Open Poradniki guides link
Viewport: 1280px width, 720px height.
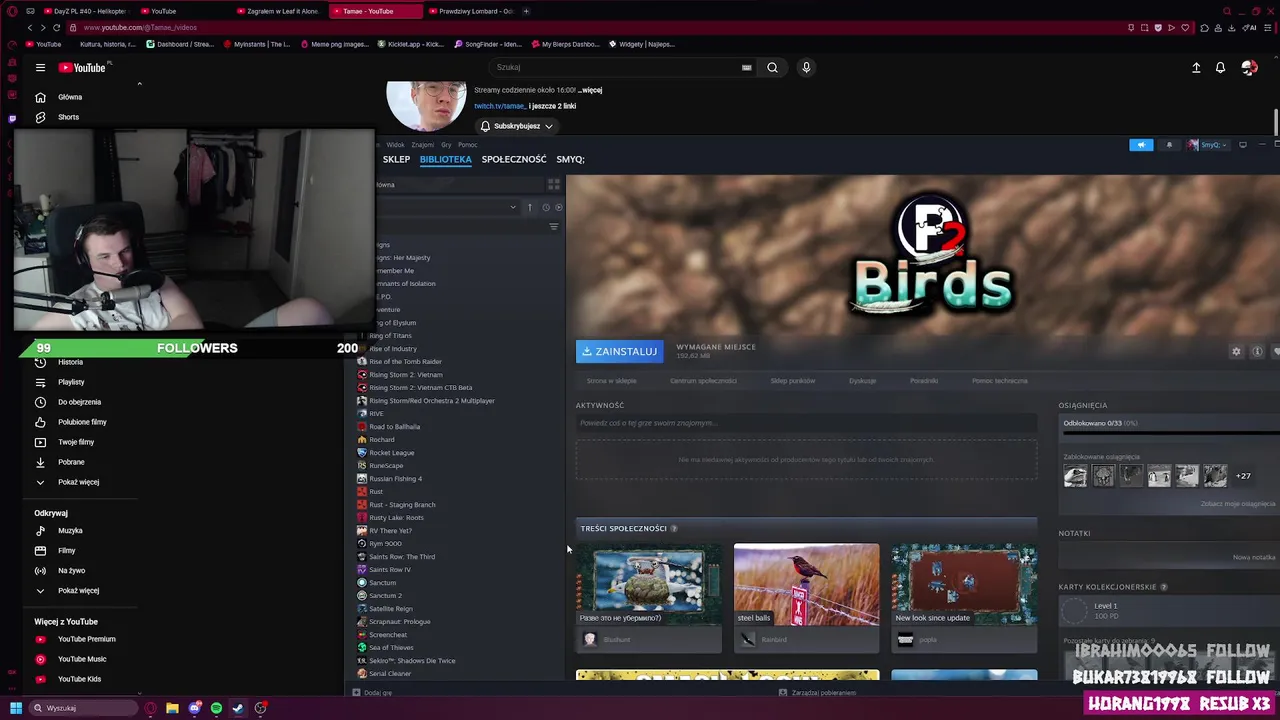click(924, 381)
